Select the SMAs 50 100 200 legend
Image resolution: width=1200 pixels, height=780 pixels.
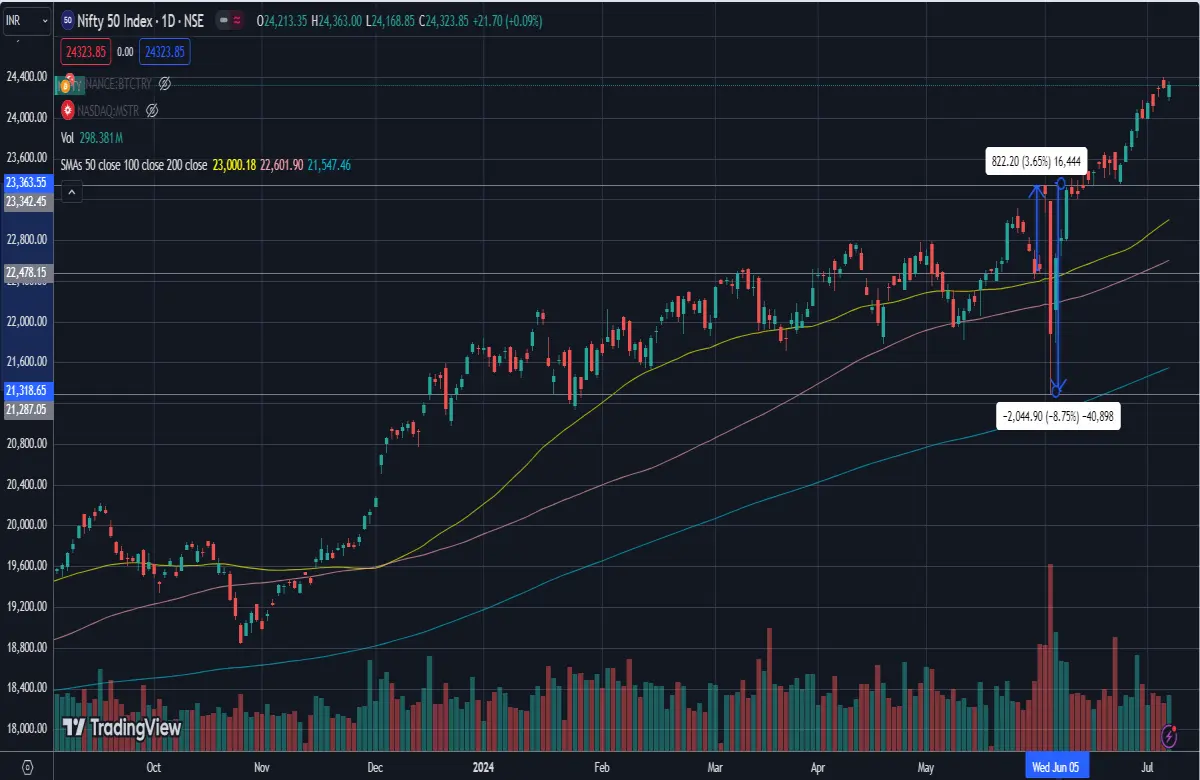[134, 164]
